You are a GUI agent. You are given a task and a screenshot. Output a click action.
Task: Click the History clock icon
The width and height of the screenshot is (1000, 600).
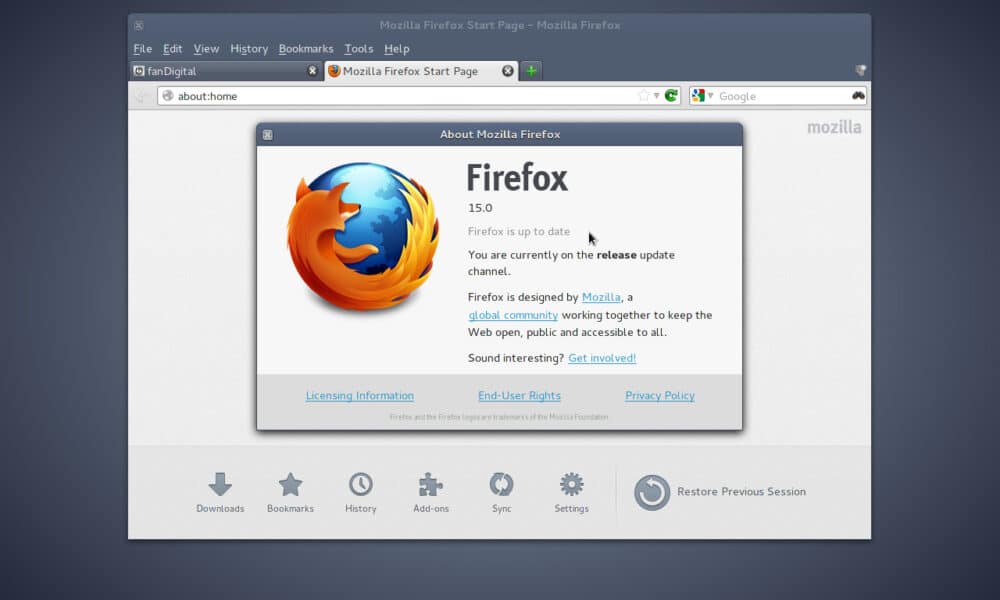(x=361, y=485)
